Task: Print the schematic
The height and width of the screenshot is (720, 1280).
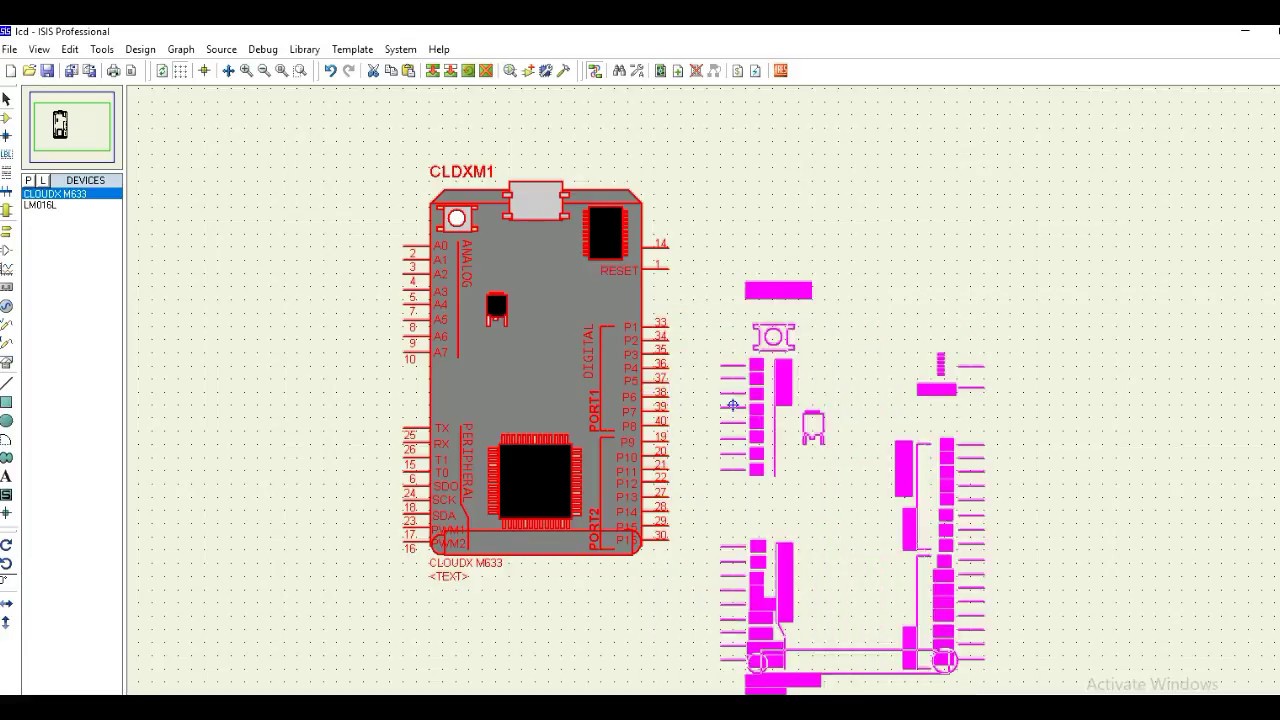Action: coord(113,71)
